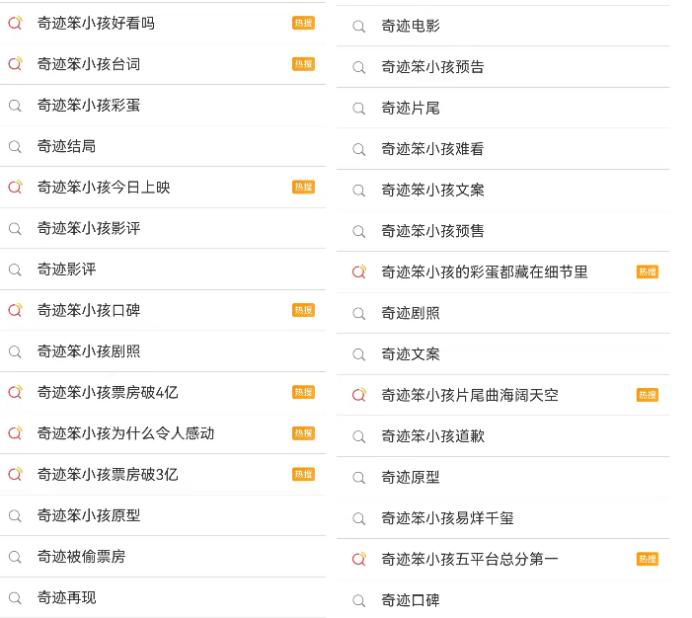
Task: Open the suggestion 奇迹笨小孩为什么令人感动
Action: [162, 433]
